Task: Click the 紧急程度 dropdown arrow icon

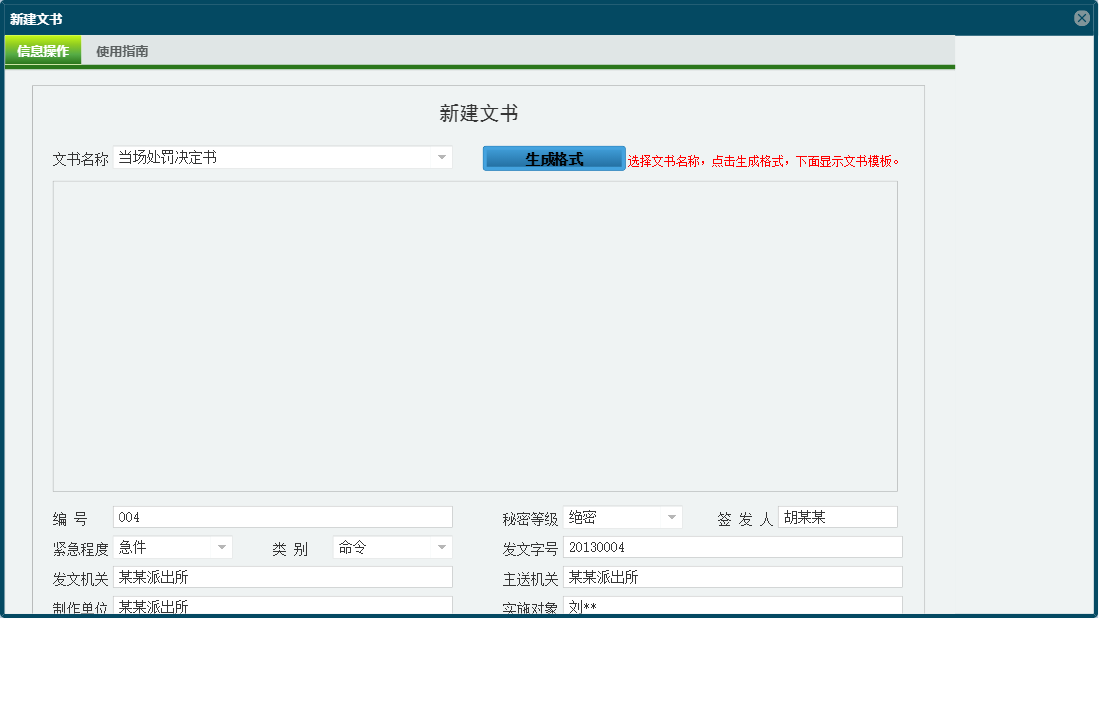Action: point(220,547)
